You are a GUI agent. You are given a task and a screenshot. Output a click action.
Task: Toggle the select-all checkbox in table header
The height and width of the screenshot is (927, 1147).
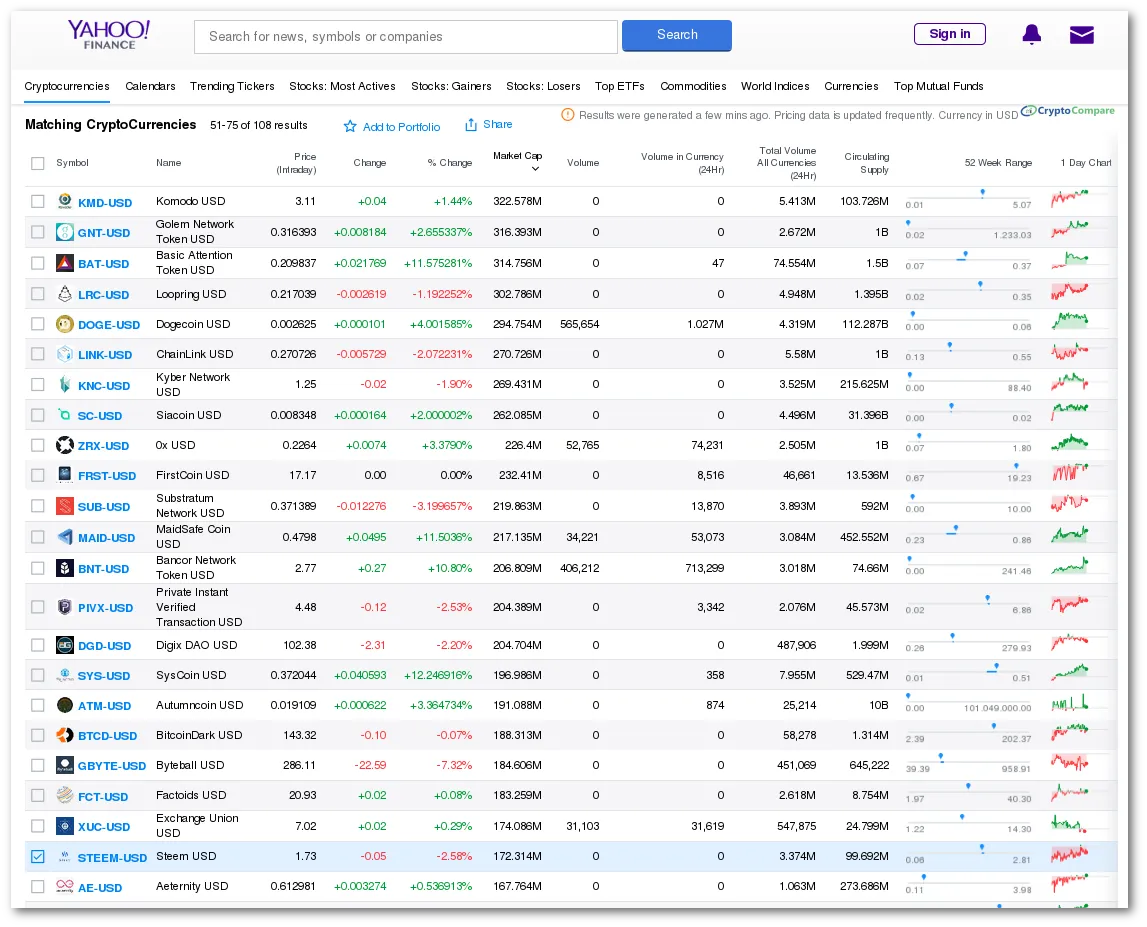pos(38,163)
